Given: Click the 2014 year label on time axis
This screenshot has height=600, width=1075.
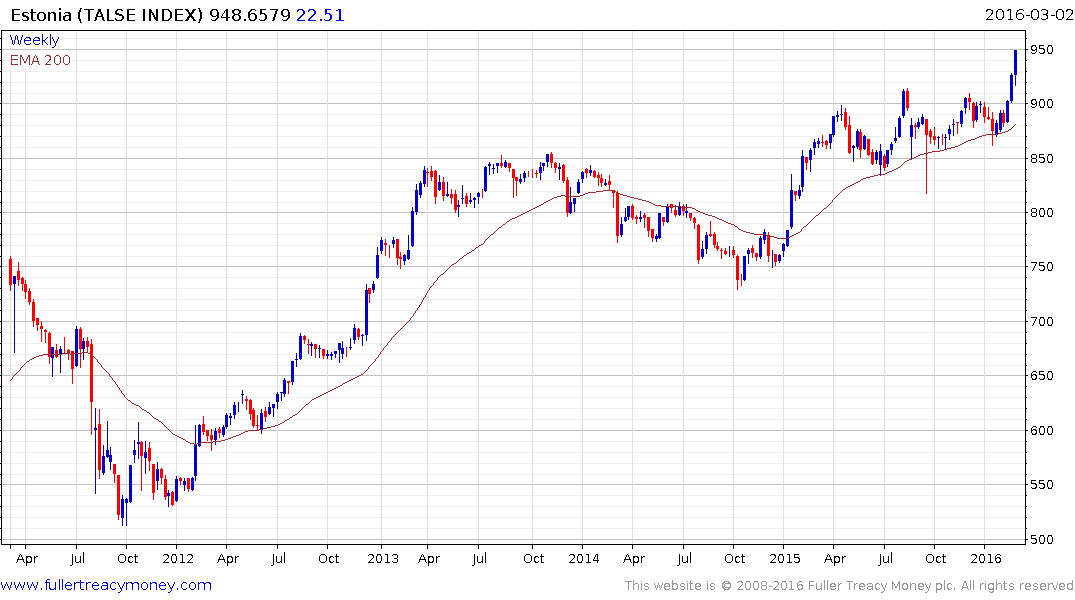Looking at the screenshot, I should click(x=583, y=558).
